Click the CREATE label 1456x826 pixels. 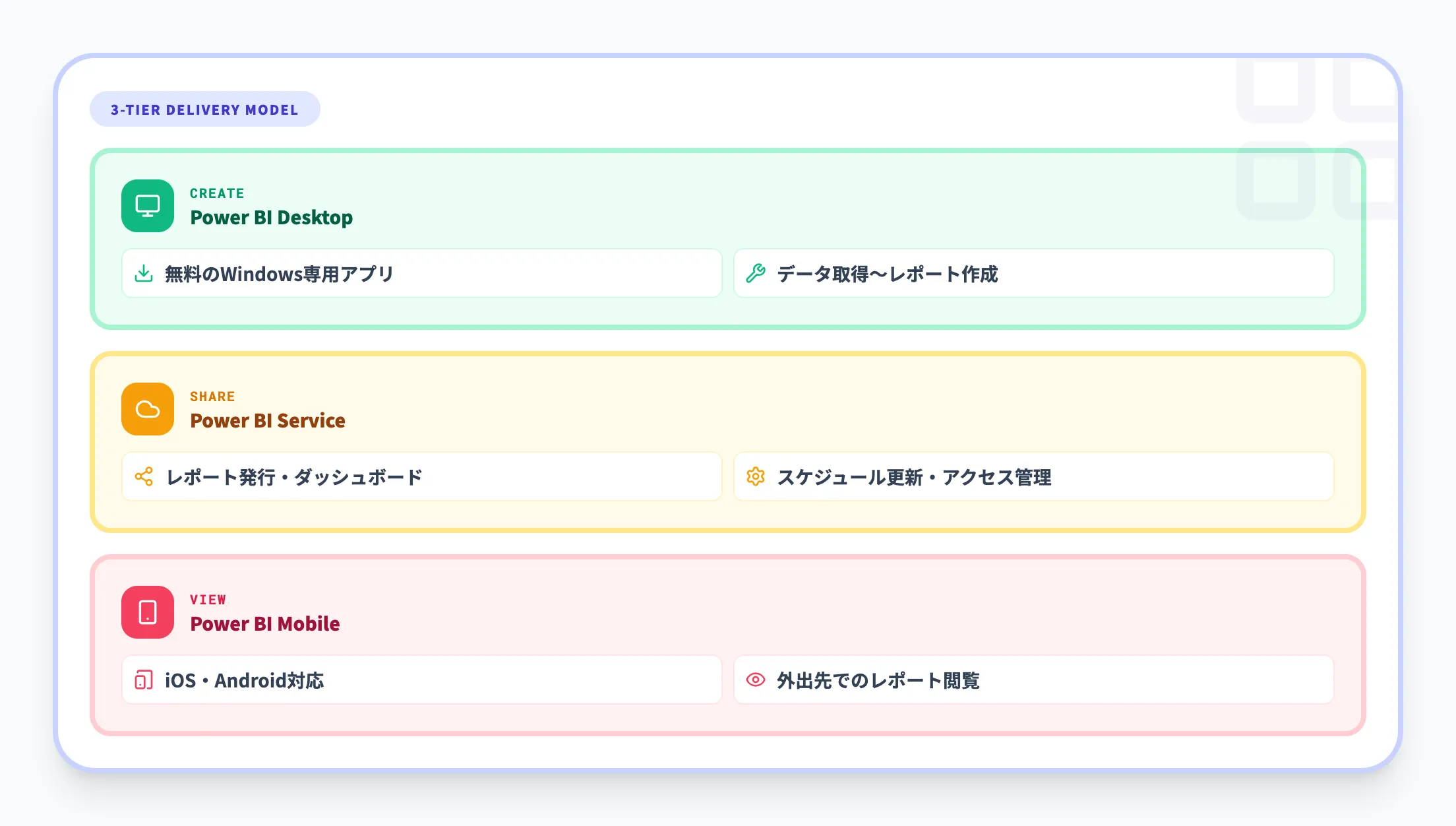(x=217, y=193)
